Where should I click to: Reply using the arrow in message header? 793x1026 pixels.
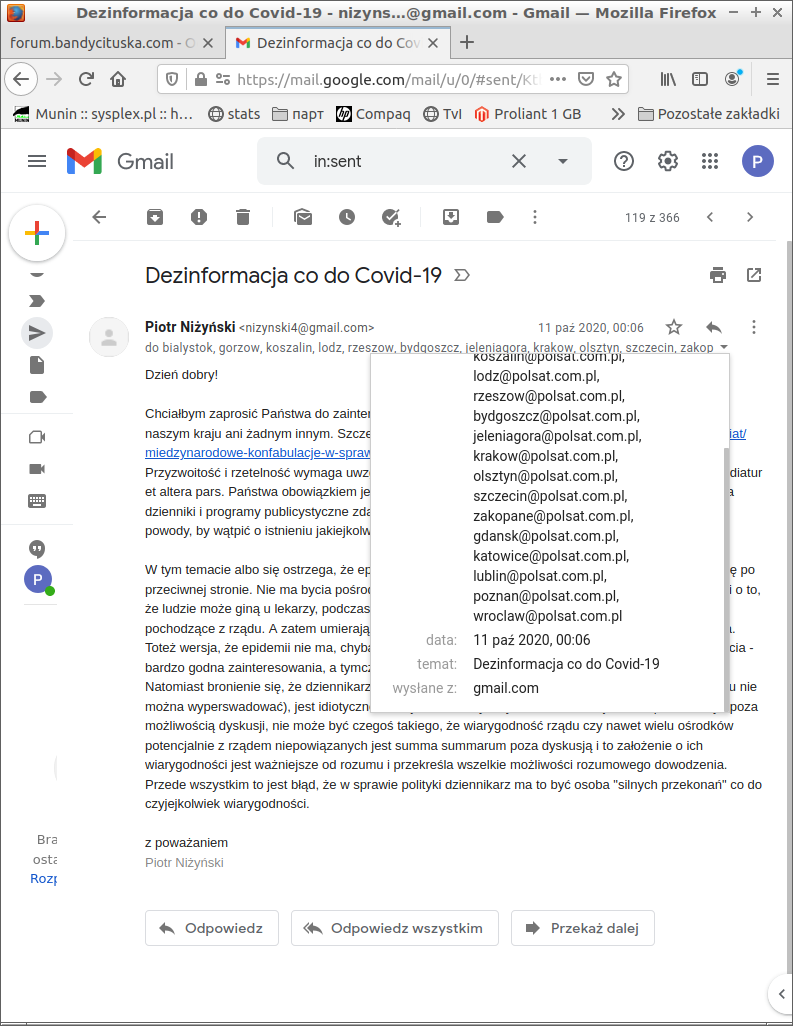[714, 327]
